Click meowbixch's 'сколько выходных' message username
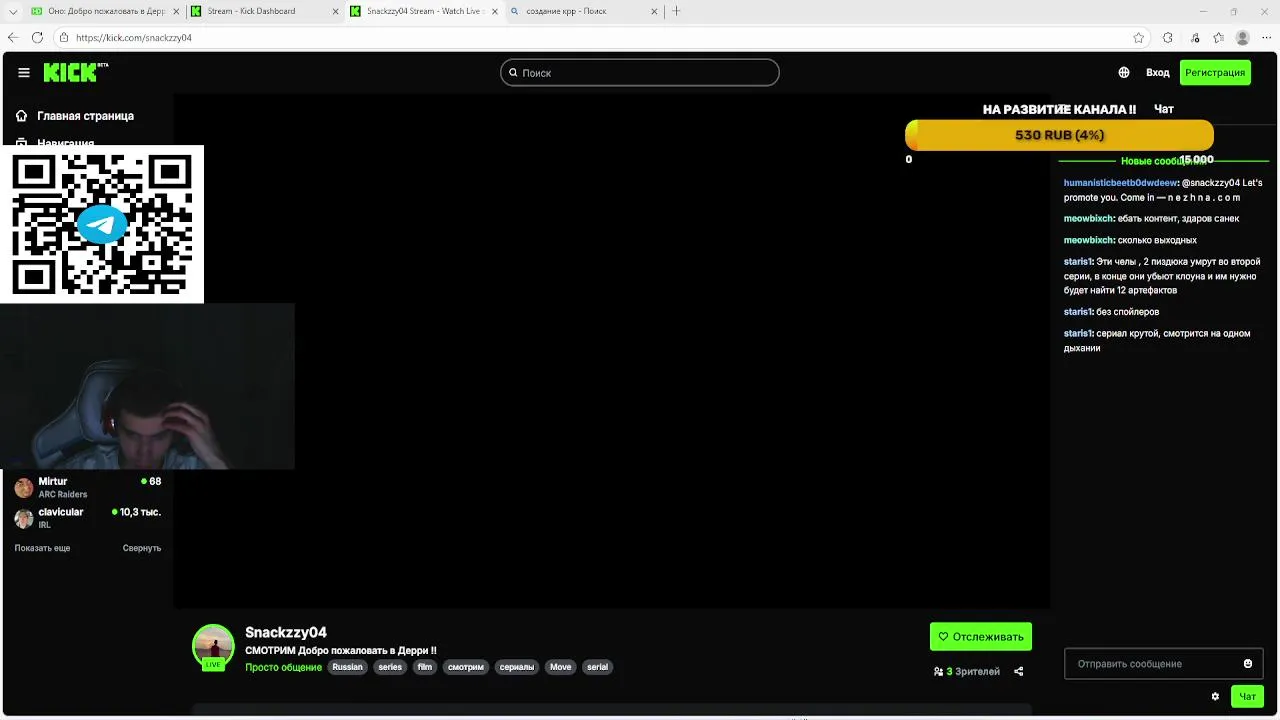This screenshot has height=720, width=1280. click(x=1088, y=240)
